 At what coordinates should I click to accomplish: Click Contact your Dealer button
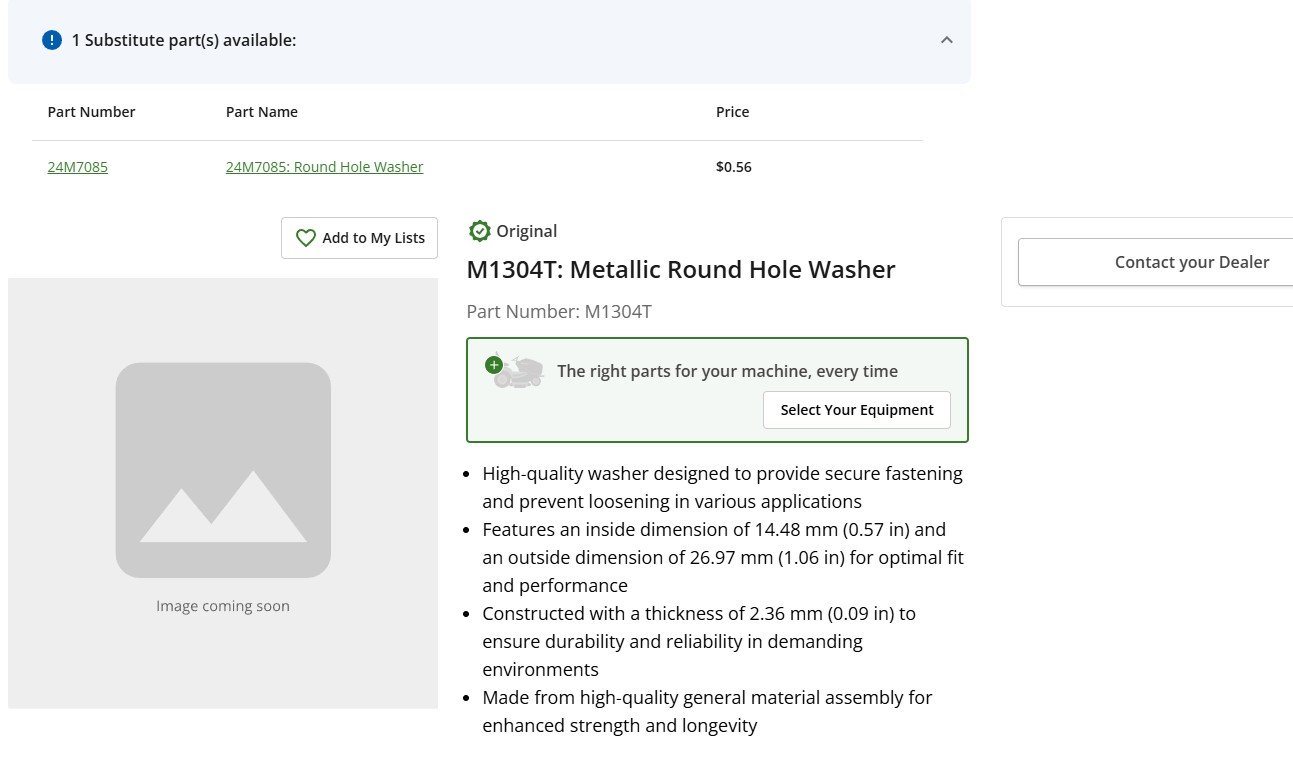1156,262
